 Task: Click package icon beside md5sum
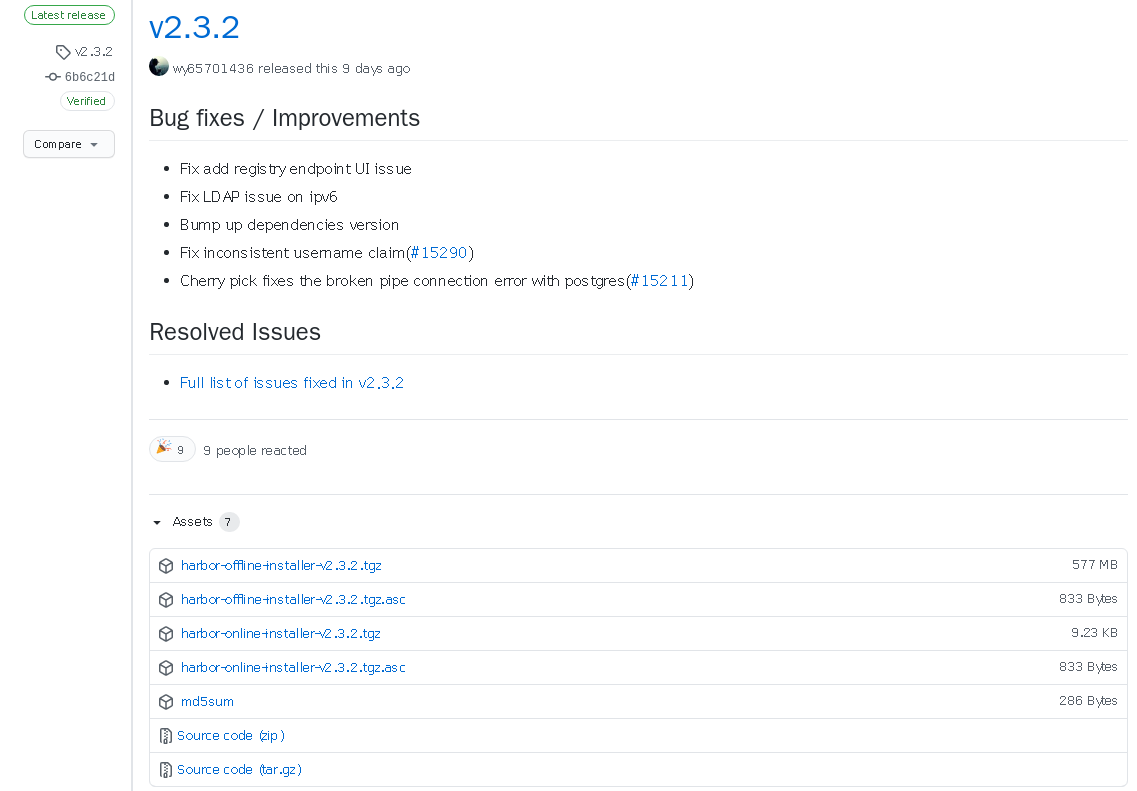166,703
